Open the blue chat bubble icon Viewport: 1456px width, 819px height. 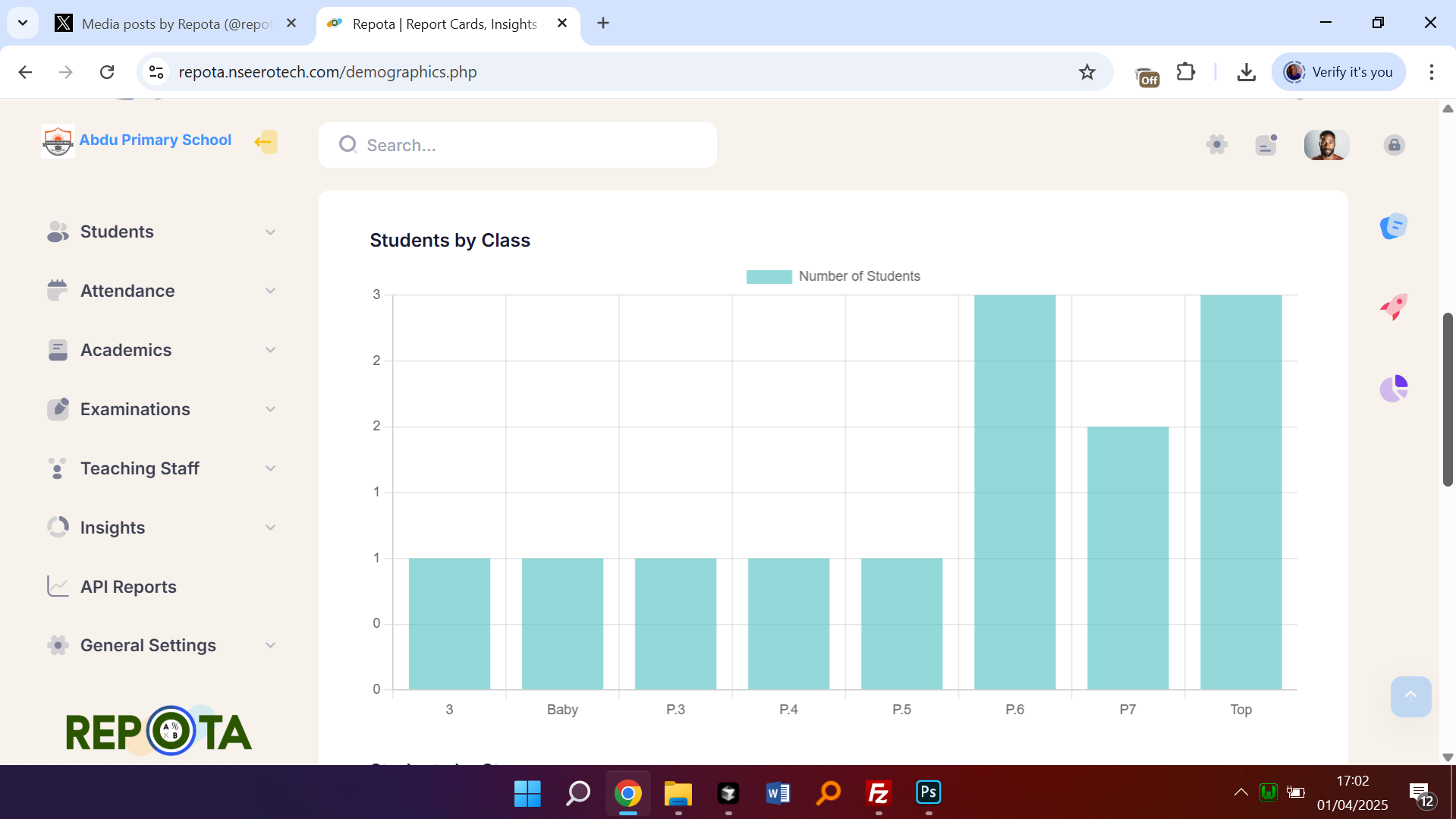click(x=1393, y=226)
